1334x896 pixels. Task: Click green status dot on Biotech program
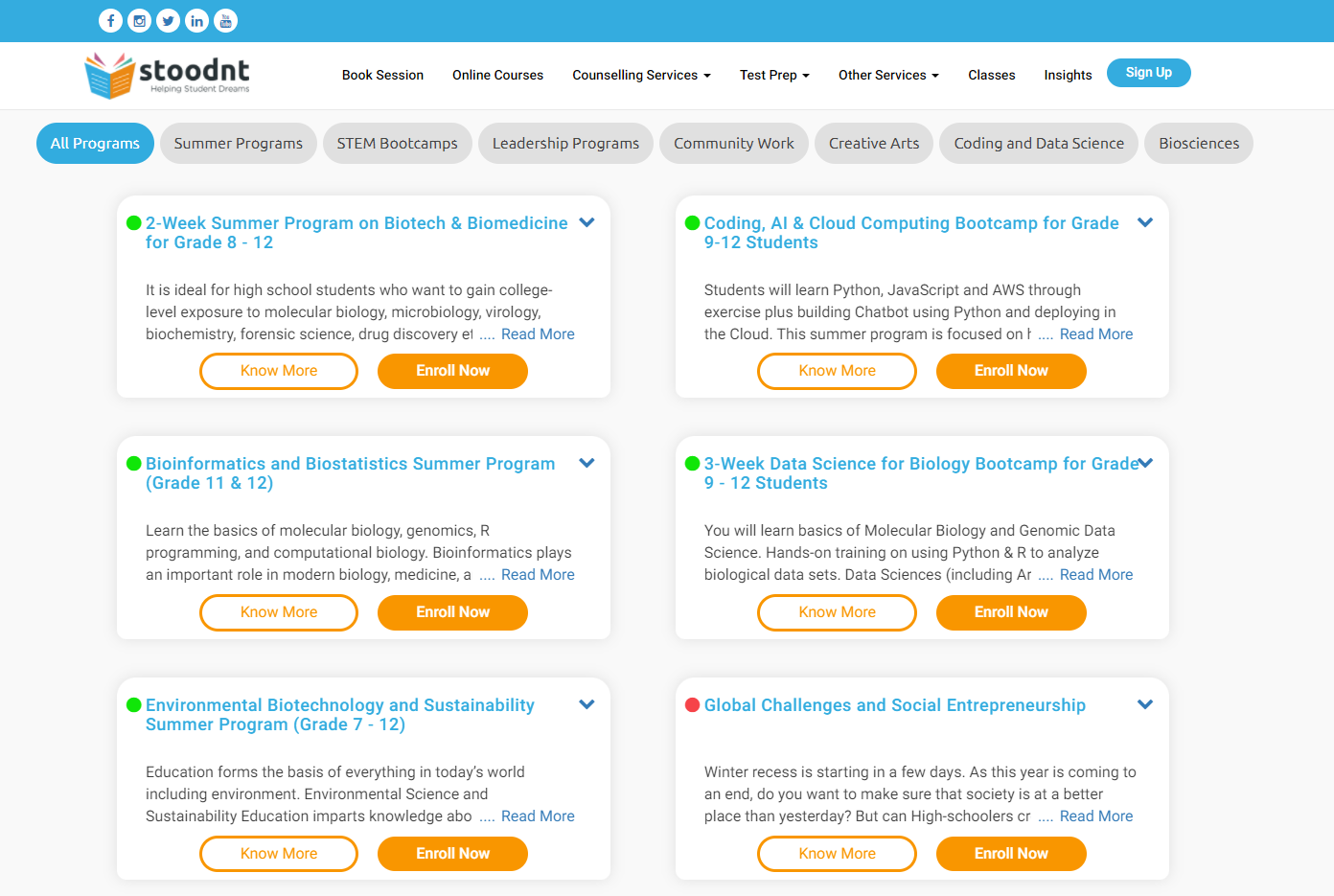point(134,223)
